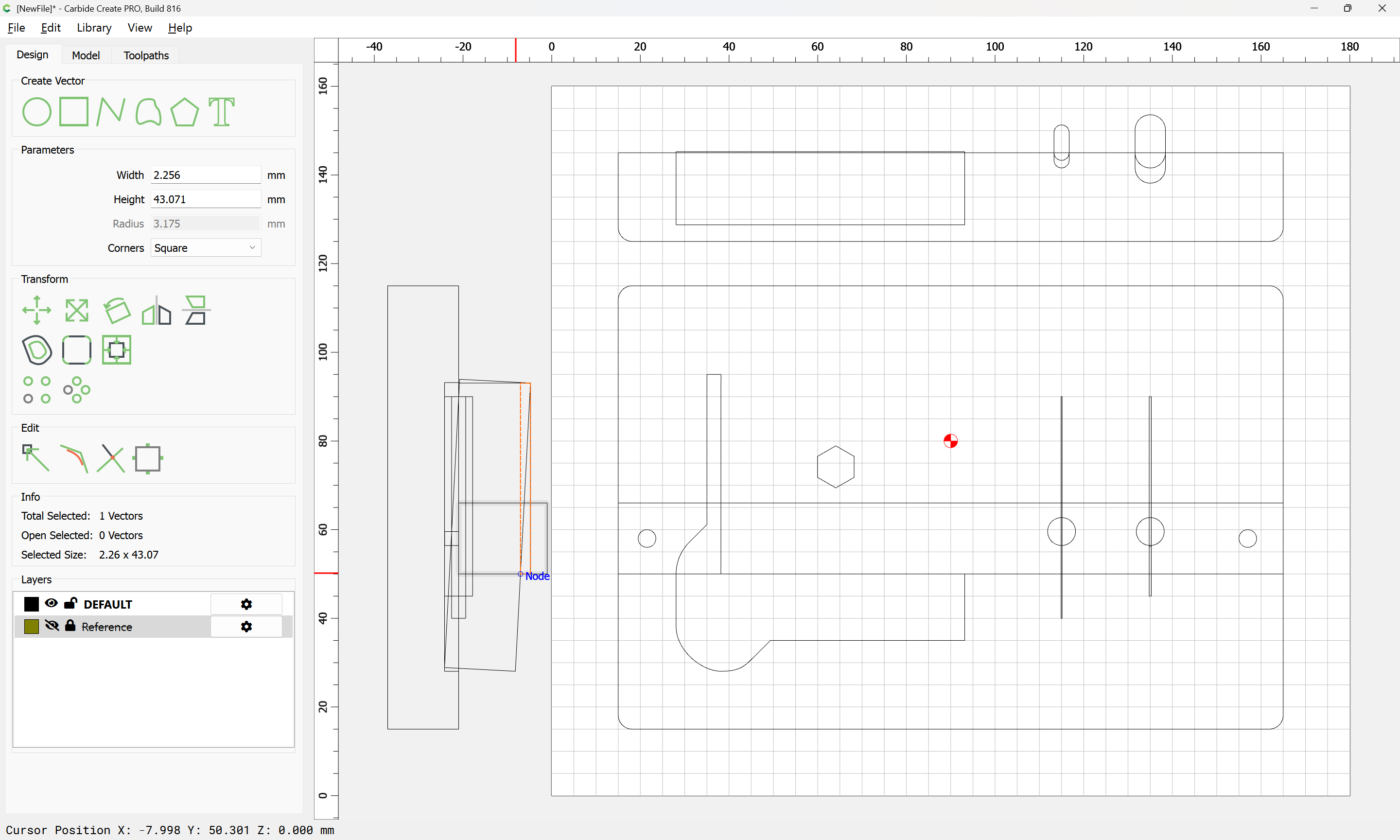This screenshot has width=1400, height=840.
Task: Open the Rotate transform tool
Action: click(x=117, y=310)
